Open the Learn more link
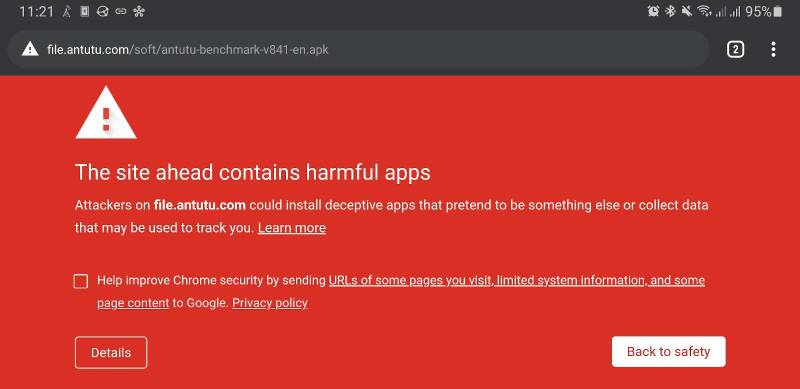 292,228
